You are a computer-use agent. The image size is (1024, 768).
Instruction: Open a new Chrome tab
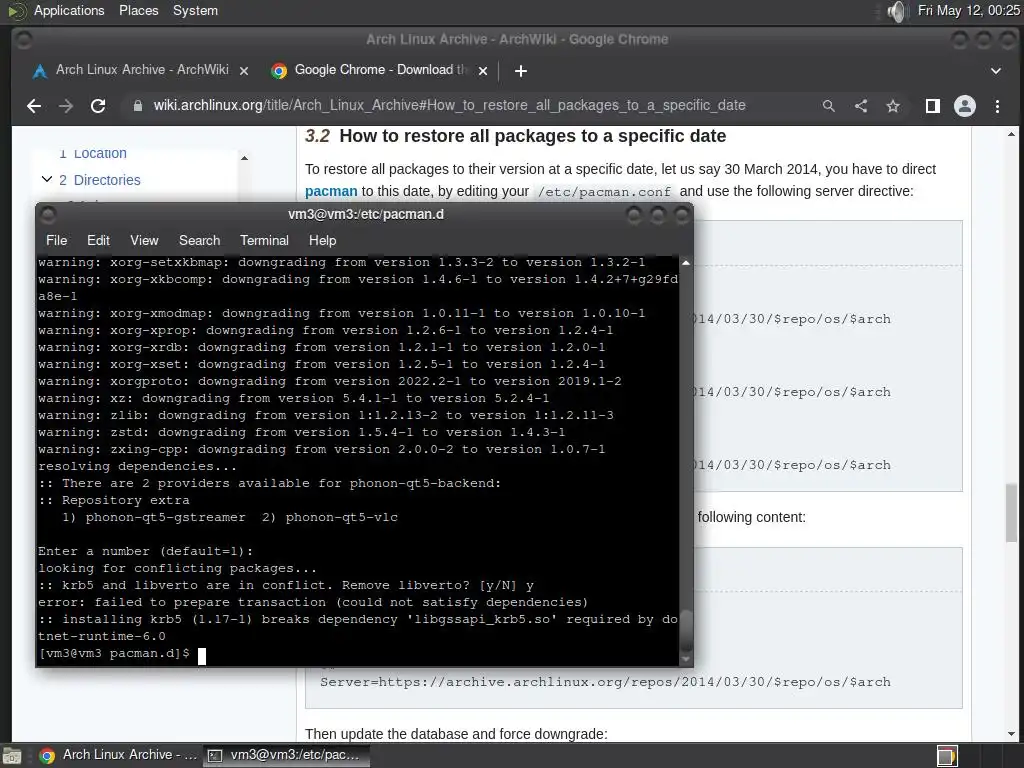click(x=520, y=71)
